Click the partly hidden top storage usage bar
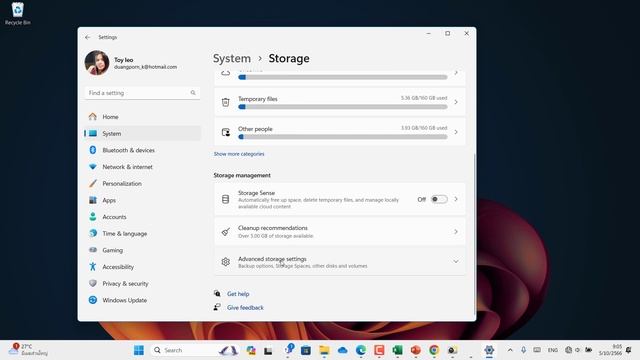 (343, 77)
